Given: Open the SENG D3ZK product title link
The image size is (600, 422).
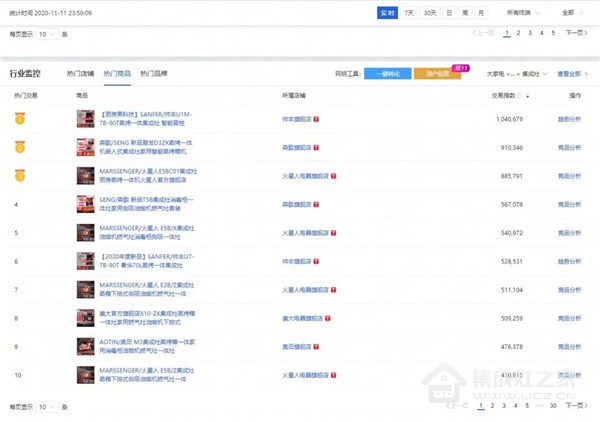Looking at the screenshot, I should (146, 147).
